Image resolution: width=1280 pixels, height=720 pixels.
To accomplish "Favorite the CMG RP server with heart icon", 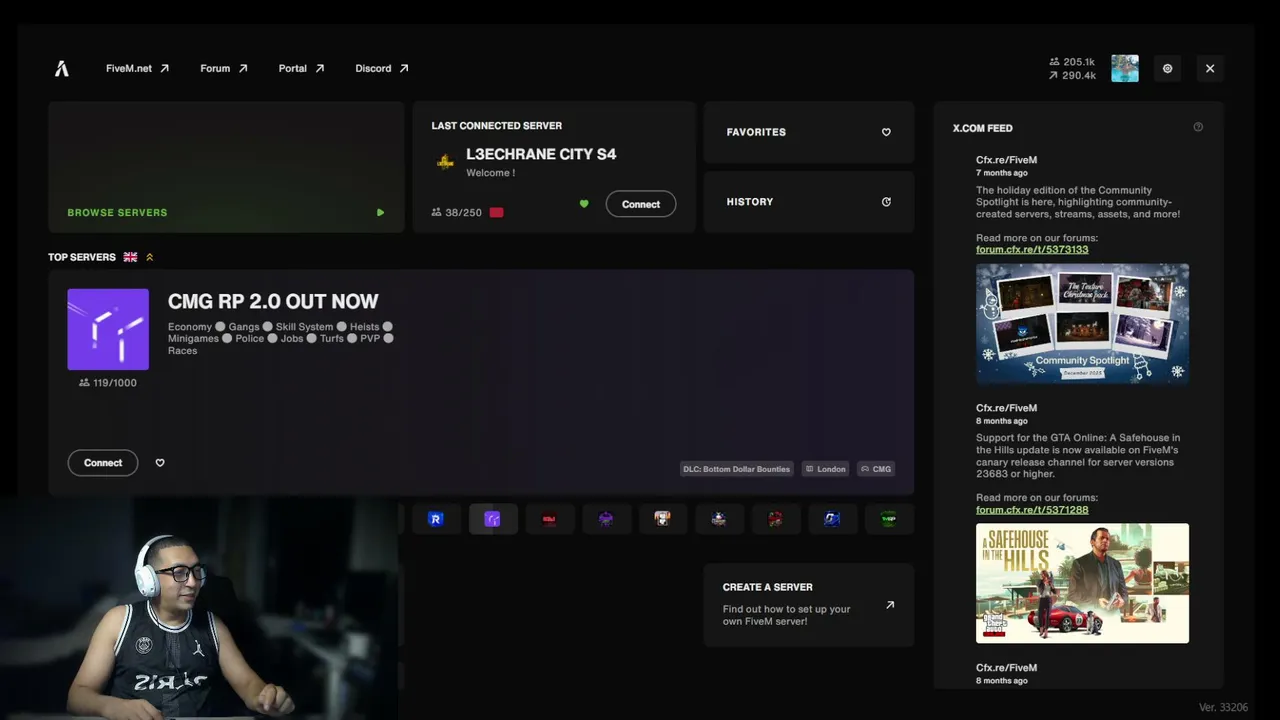I will tap(160, 463).
